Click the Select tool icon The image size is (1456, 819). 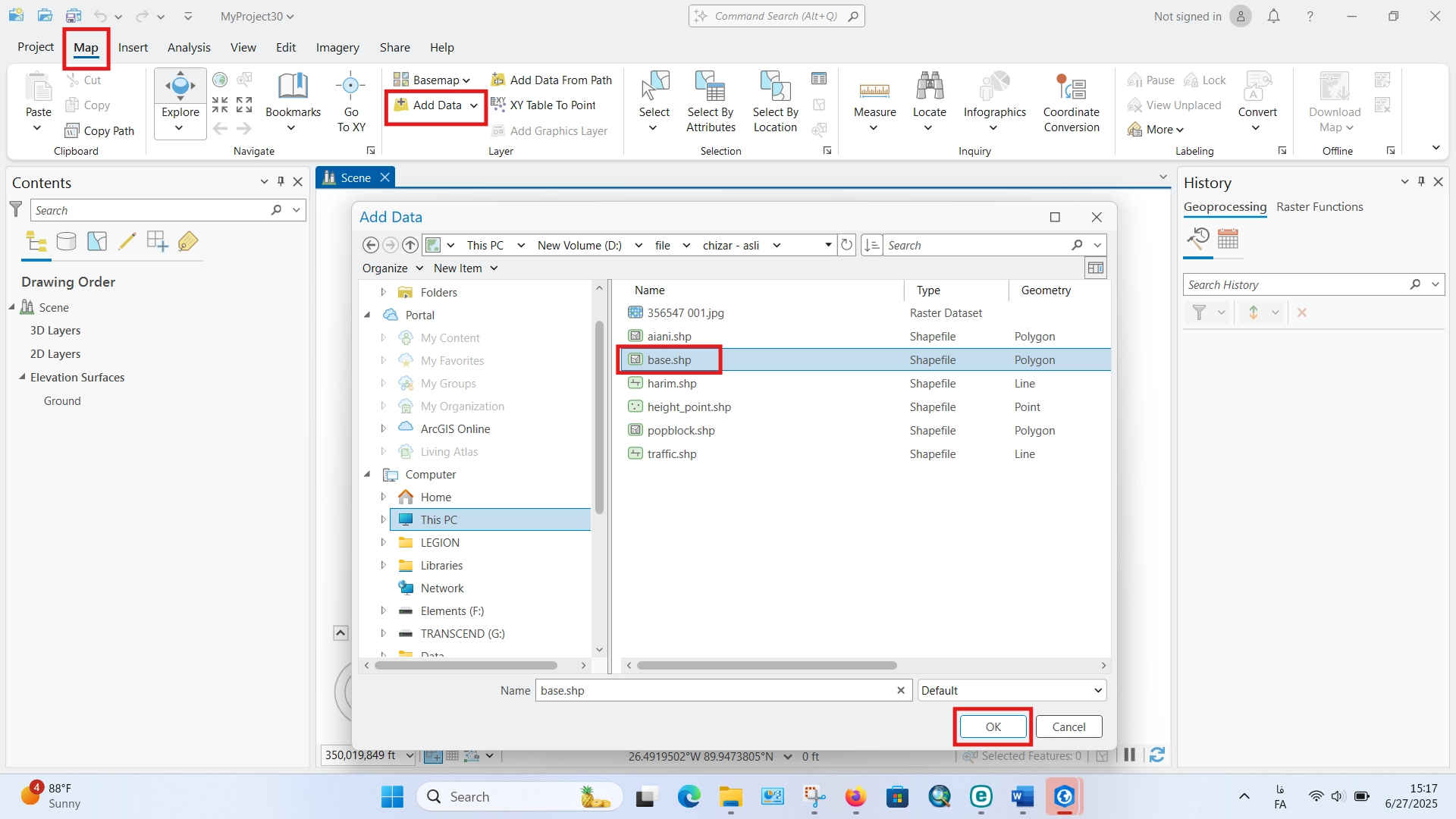[x=654, y=86]
